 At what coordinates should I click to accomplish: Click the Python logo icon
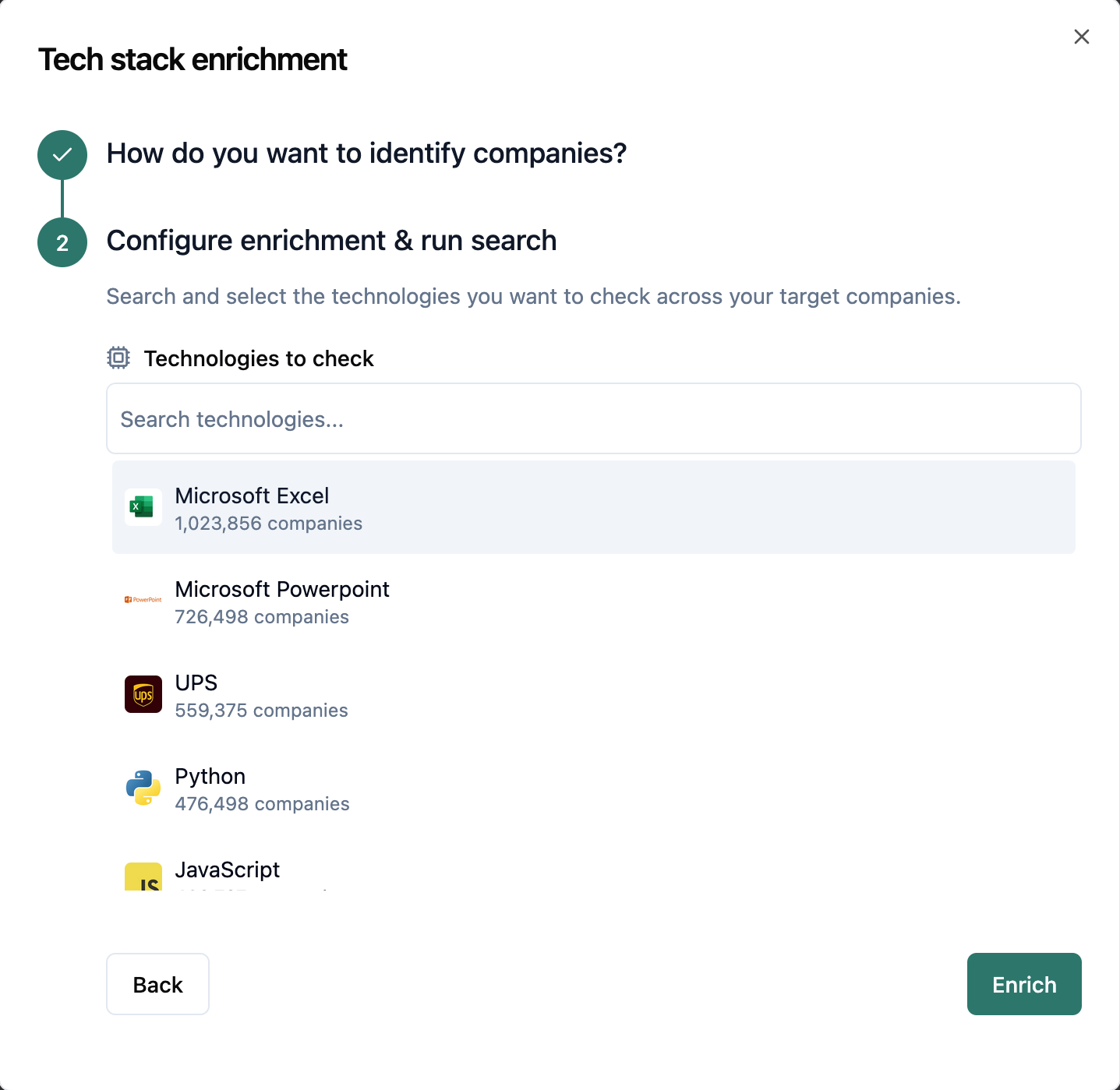(x=143, y=788)
